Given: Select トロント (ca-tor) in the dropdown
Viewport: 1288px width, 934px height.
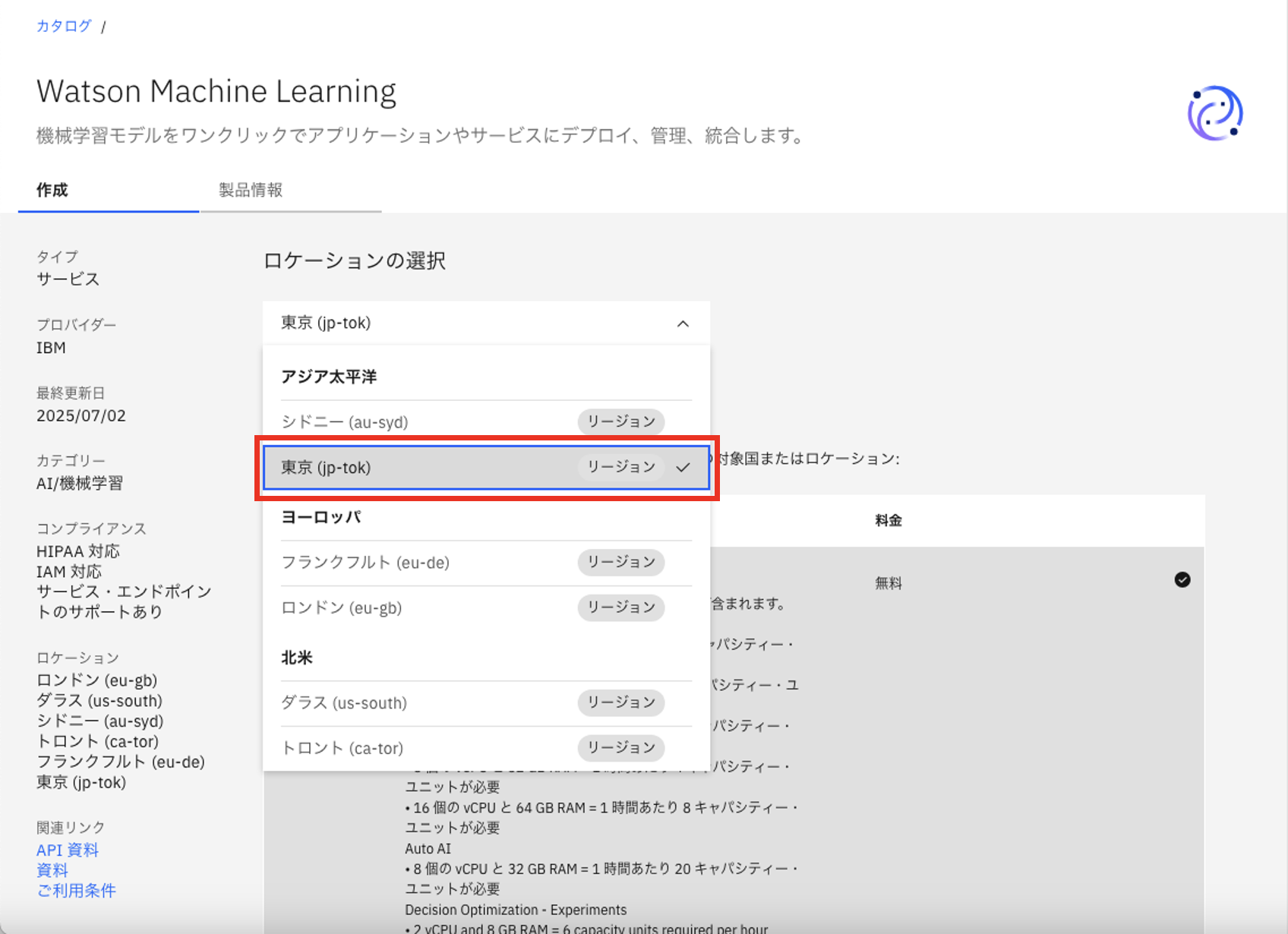Looking at the screenshot, I should (x=343, y=749).
